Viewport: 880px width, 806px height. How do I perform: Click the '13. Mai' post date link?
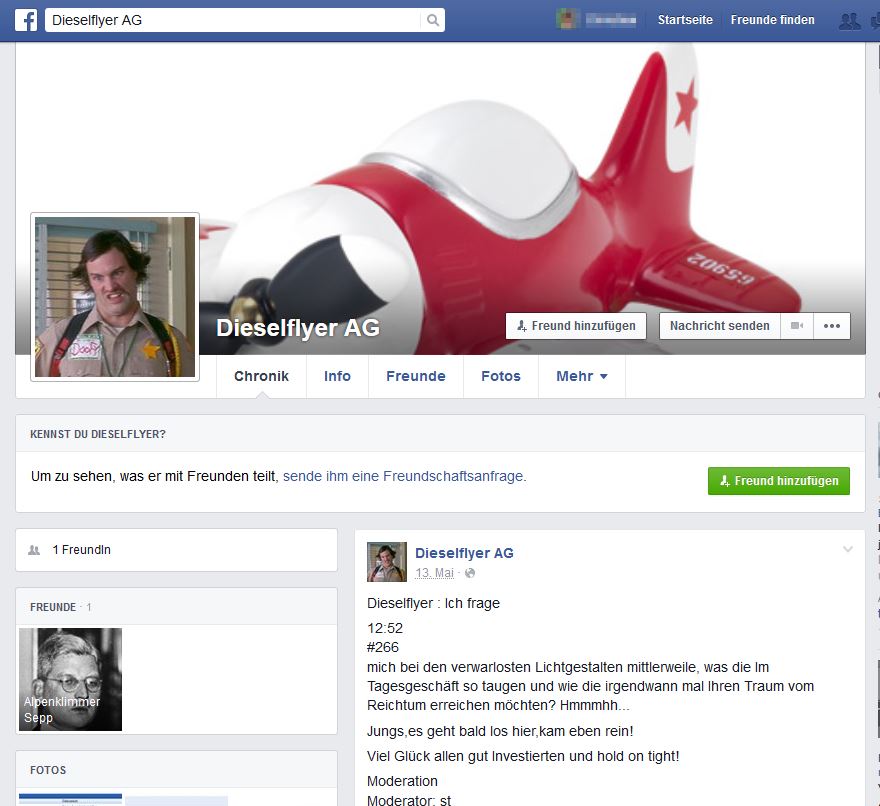(434, 573)
